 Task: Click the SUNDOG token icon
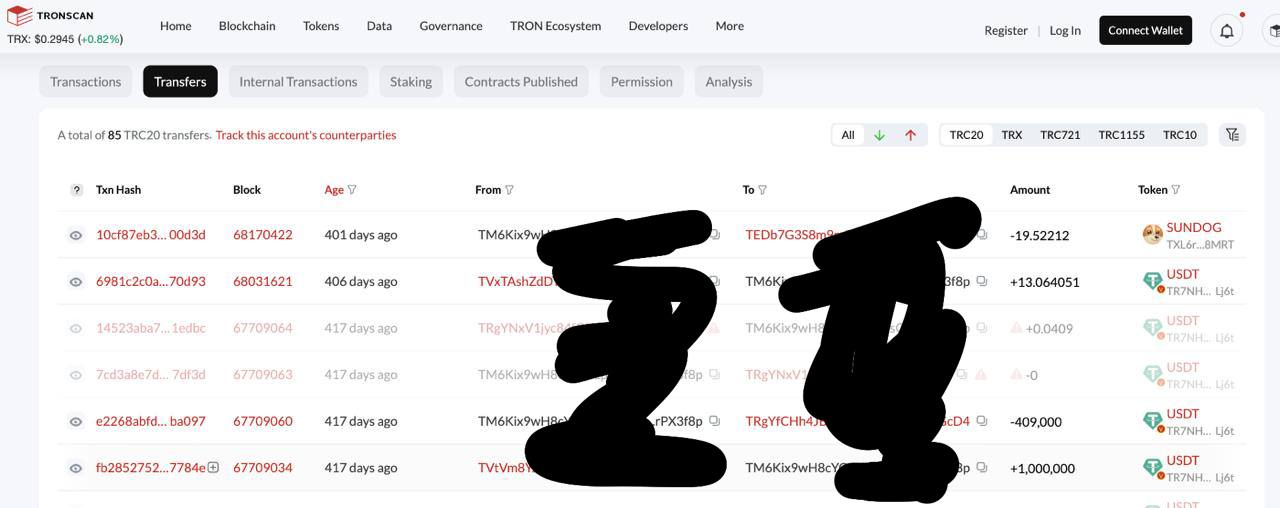(x=1152, y=235)
